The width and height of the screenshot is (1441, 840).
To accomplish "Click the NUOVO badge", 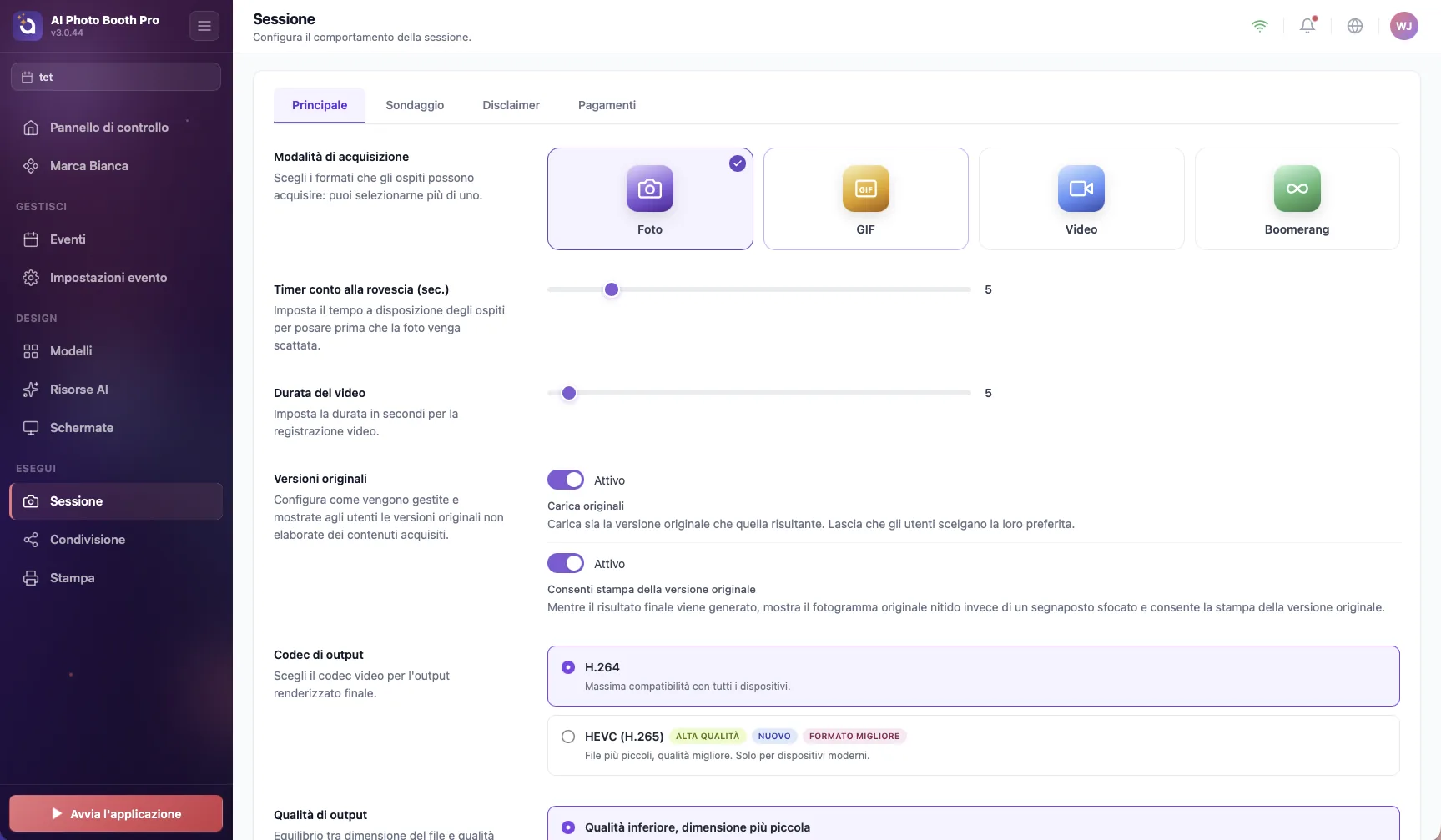I will pos(774,736).
